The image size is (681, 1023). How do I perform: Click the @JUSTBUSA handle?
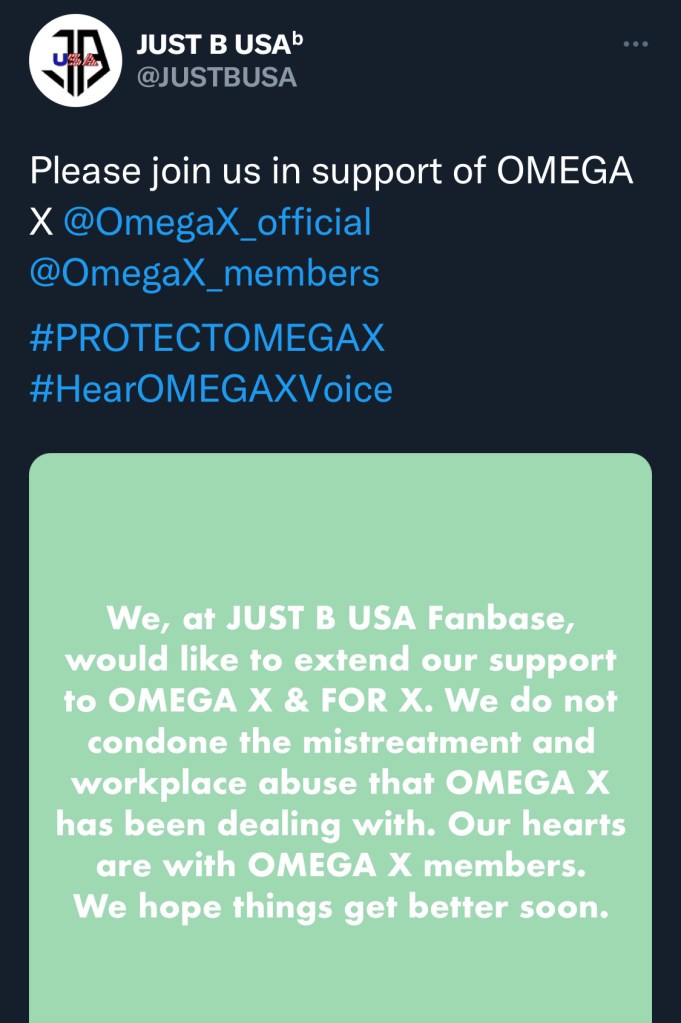point(216,77)
